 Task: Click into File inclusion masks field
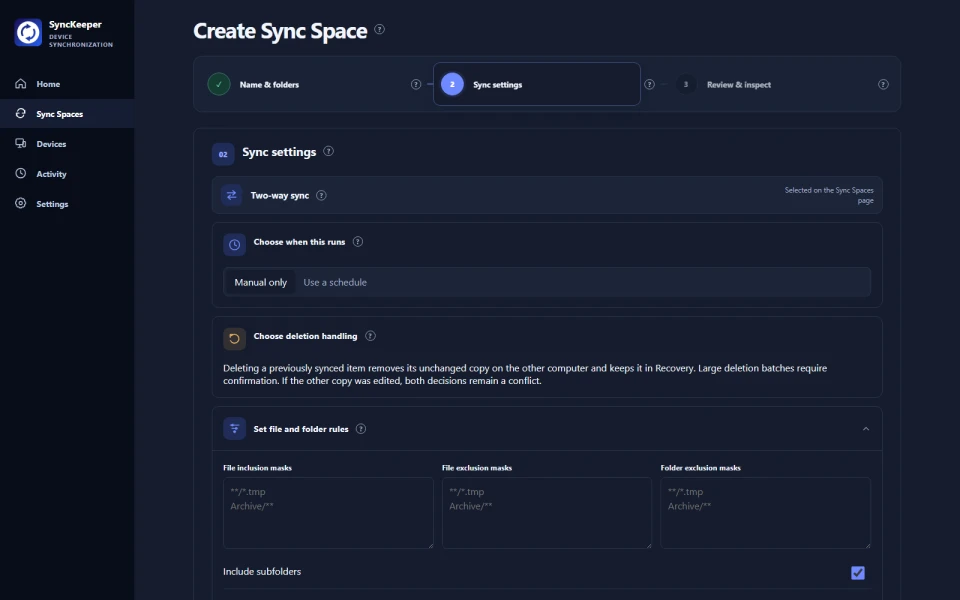[x=328, y=513]
